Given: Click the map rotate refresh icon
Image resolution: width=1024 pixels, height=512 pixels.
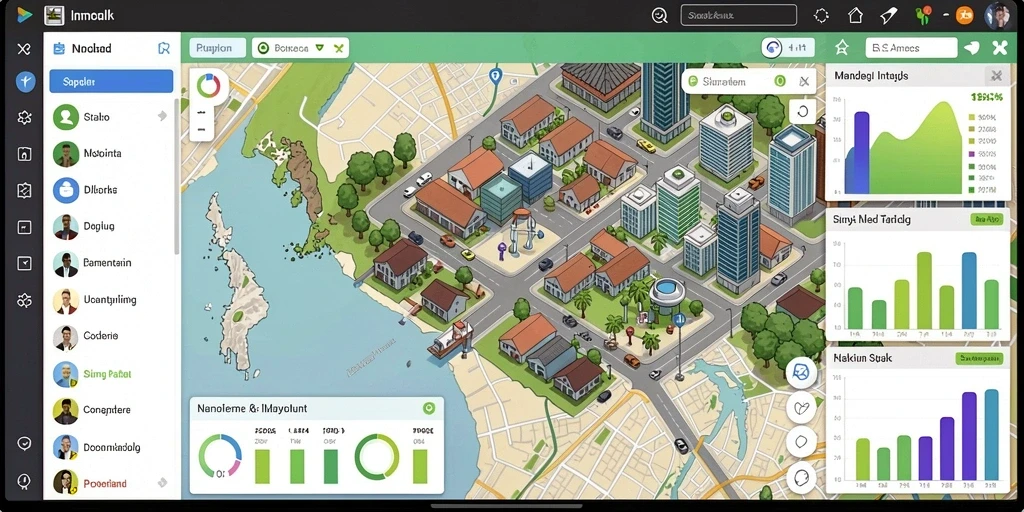Looking at the screenshot, I should [803, 112].
